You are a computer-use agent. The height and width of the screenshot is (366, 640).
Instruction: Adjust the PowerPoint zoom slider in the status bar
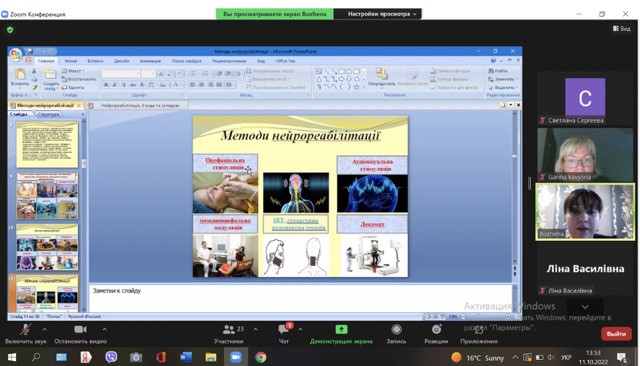pos(486,317)
